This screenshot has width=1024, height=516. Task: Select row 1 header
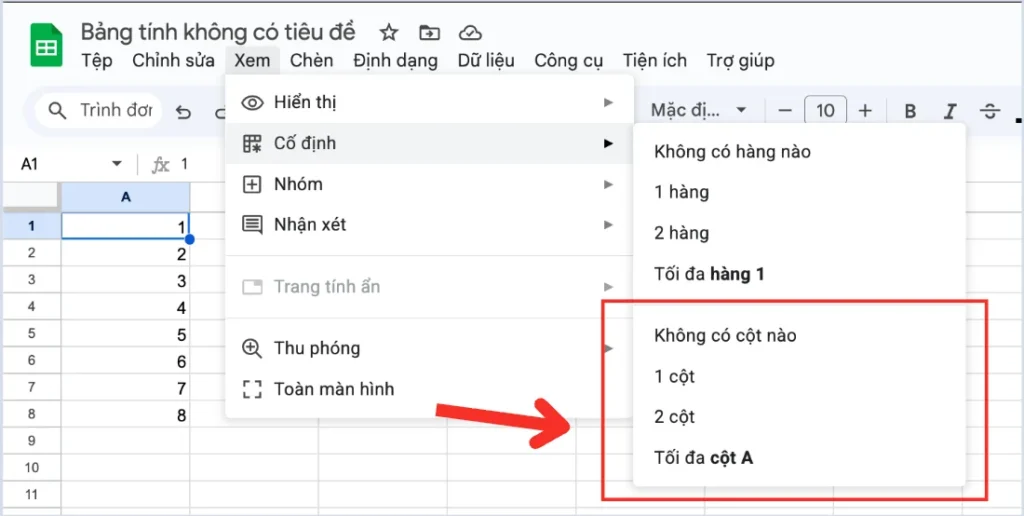(x=31, y=227)
